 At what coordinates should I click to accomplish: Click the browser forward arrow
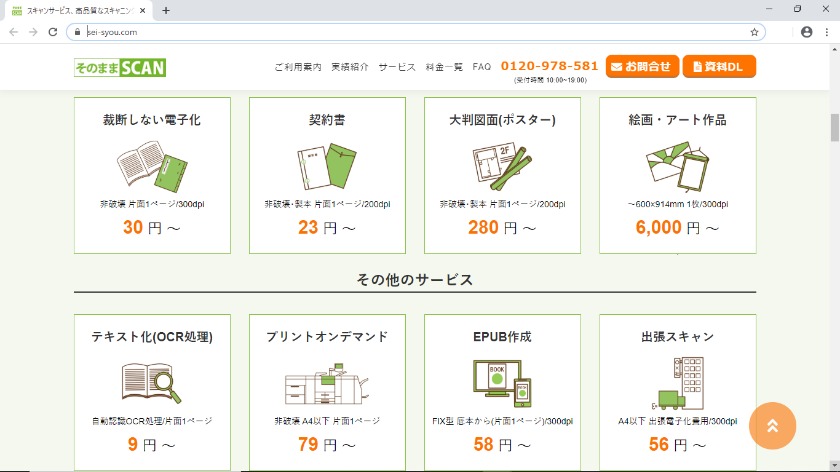click(33, 32)
